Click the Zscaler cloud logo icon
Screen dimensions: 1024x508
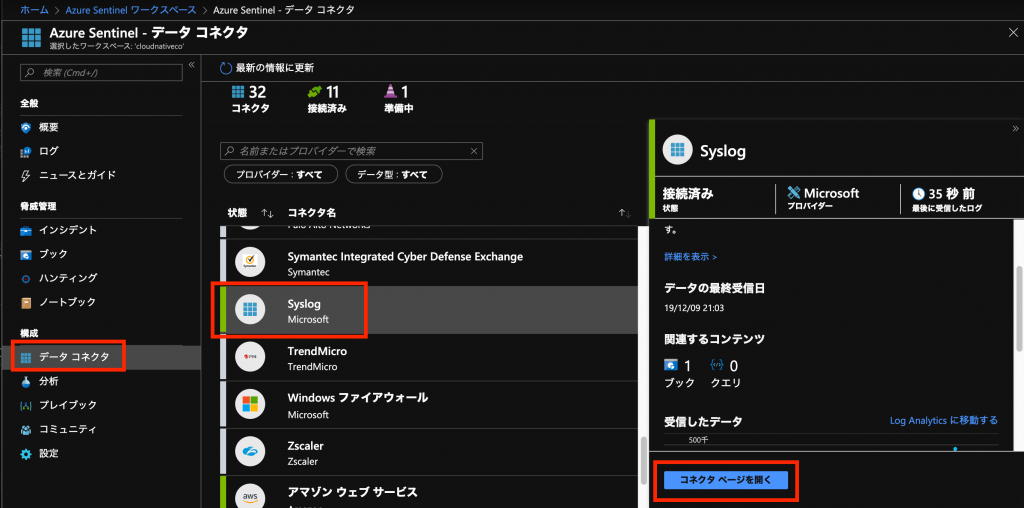[249, 451]
